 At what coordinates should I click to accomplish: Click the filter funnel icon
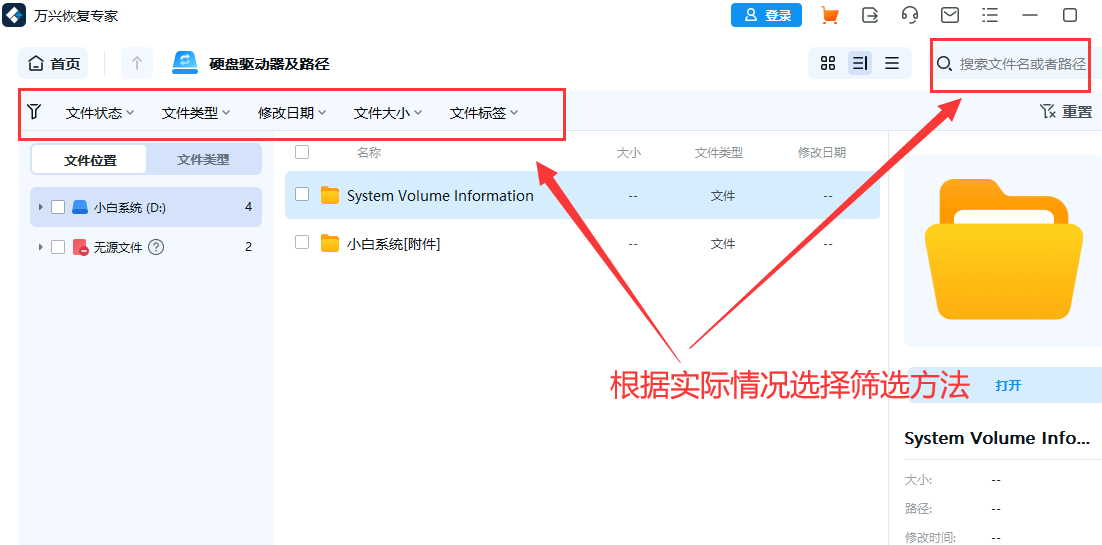click(x=34, y=111)
